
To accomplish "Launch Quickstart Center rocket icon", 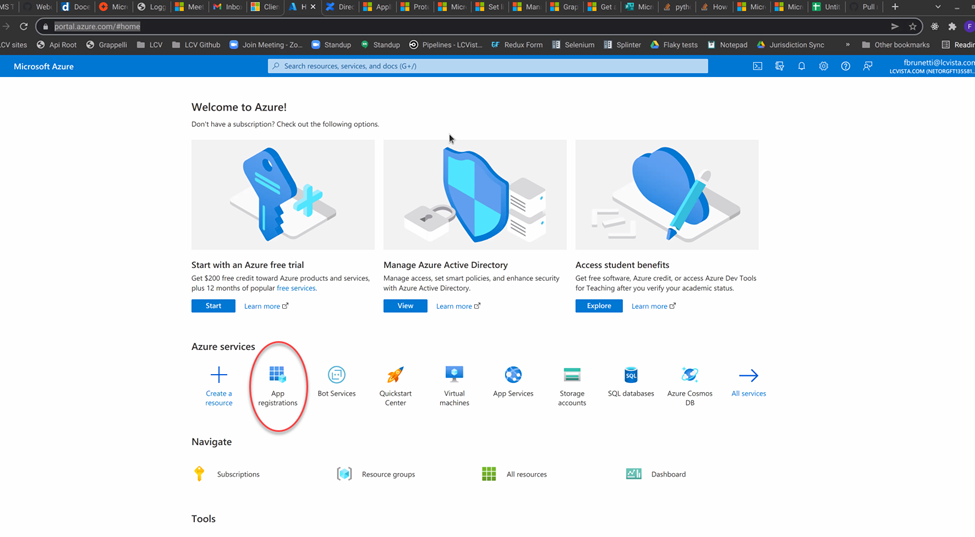I will [x=395, y=375].
